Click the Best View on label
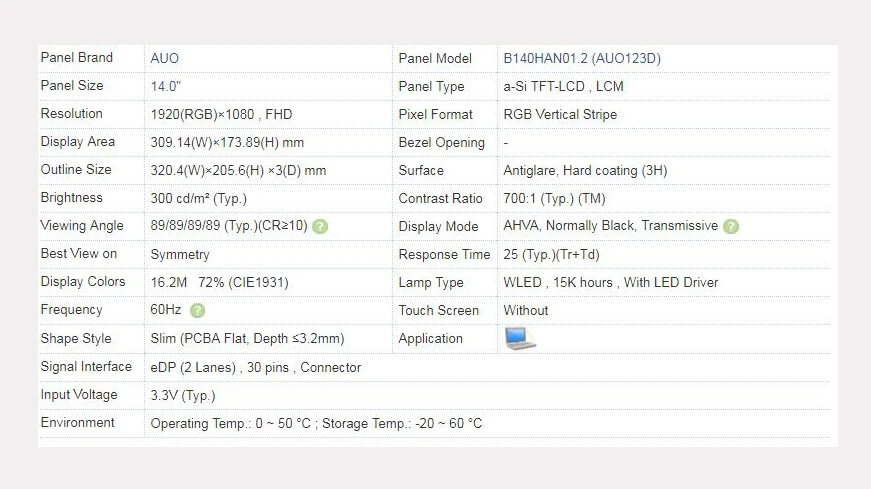This screenshot has height=489, width=871. point(79,253)
